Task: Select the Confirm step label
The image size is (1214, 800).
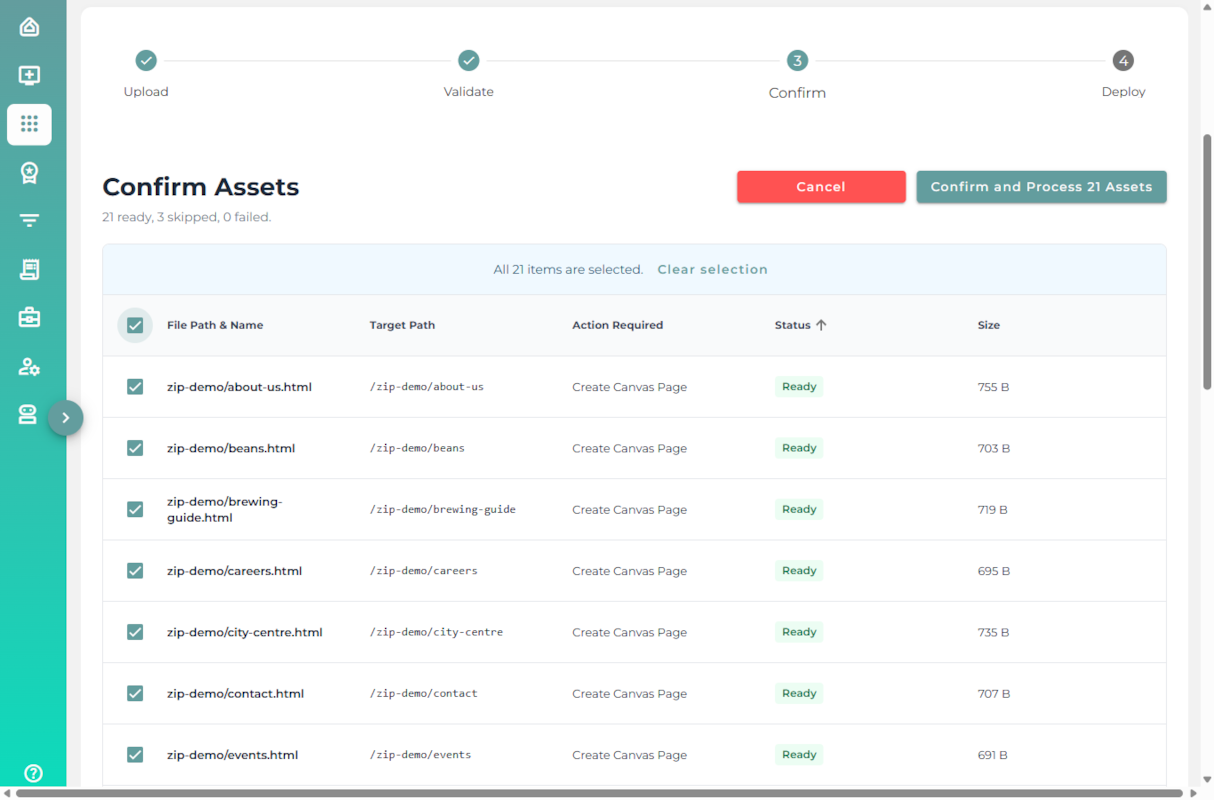Action: (797, 93)
